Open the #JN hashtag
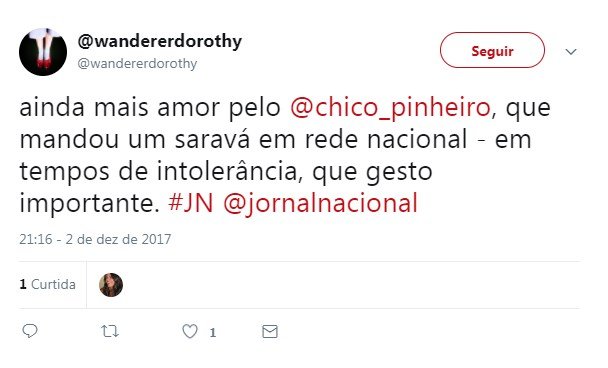This screenshot has height=368, width=608. click(191, 203)
